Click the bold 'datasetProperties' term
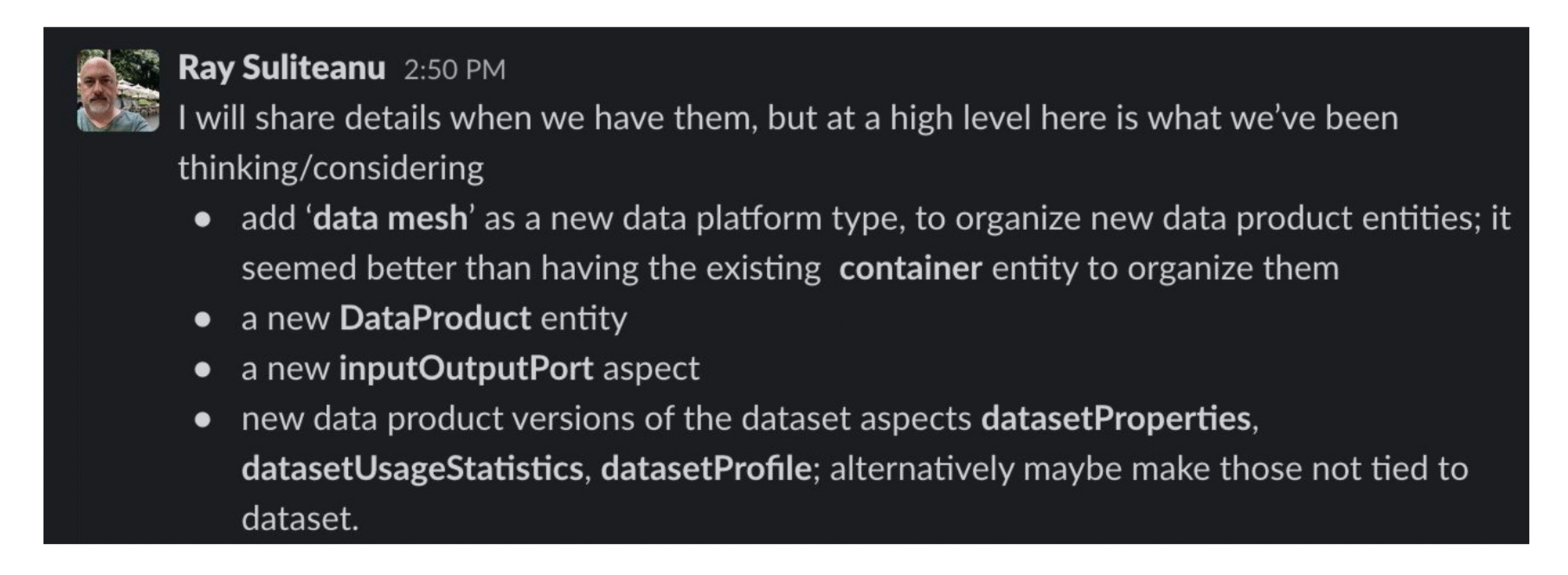The height and width of the screenshot is (575, 1568). click(x=1115, y=419)
